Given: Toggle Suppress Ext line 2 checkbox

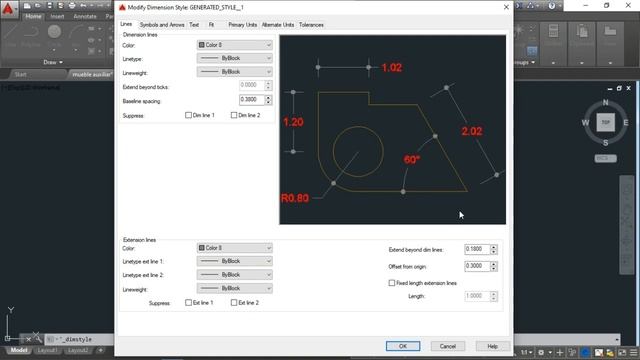Looking at the screenshot, I should [x=234, y=302].
